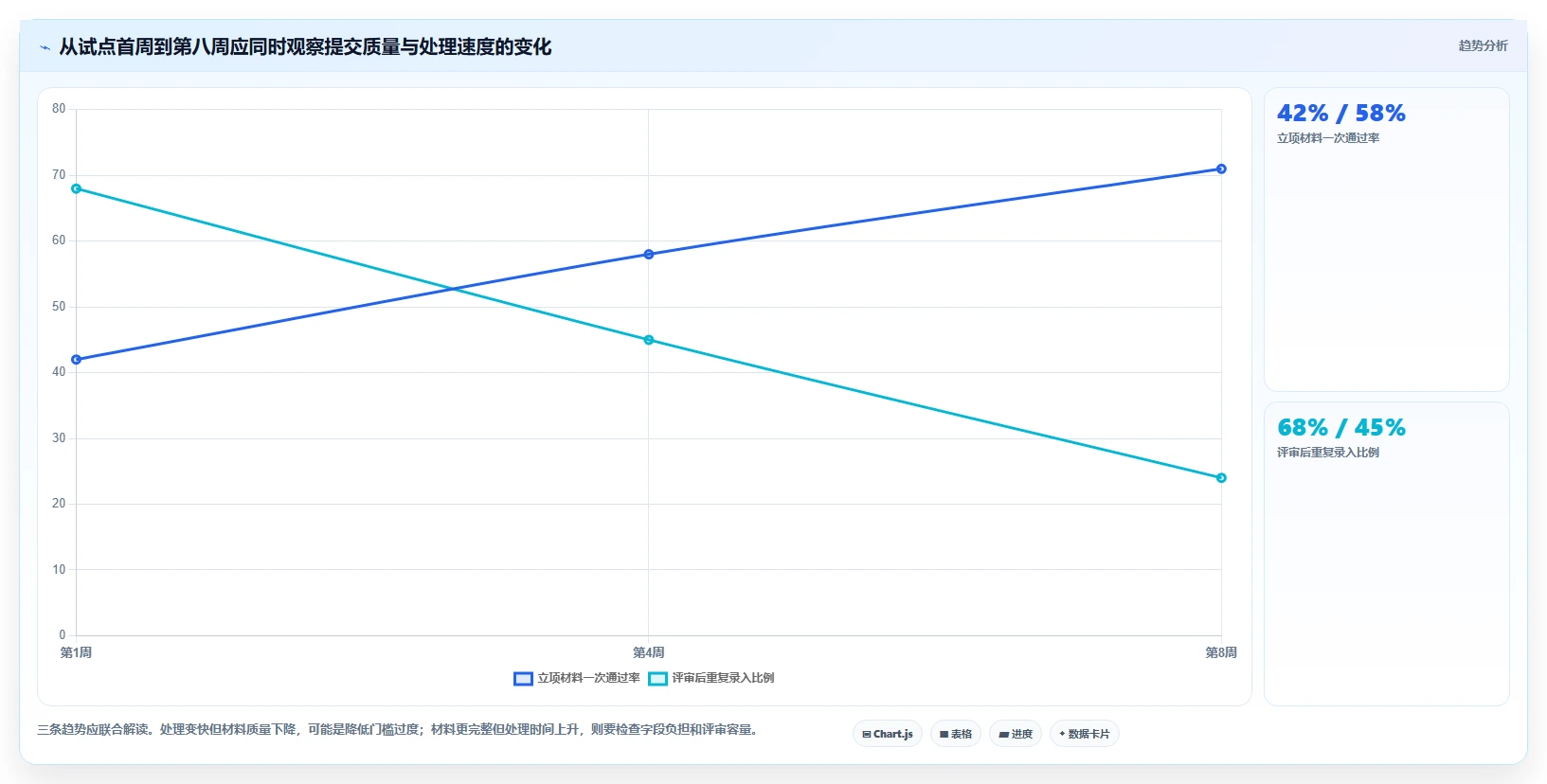Click the blue data point at 第1周

[x=77, y=360]
